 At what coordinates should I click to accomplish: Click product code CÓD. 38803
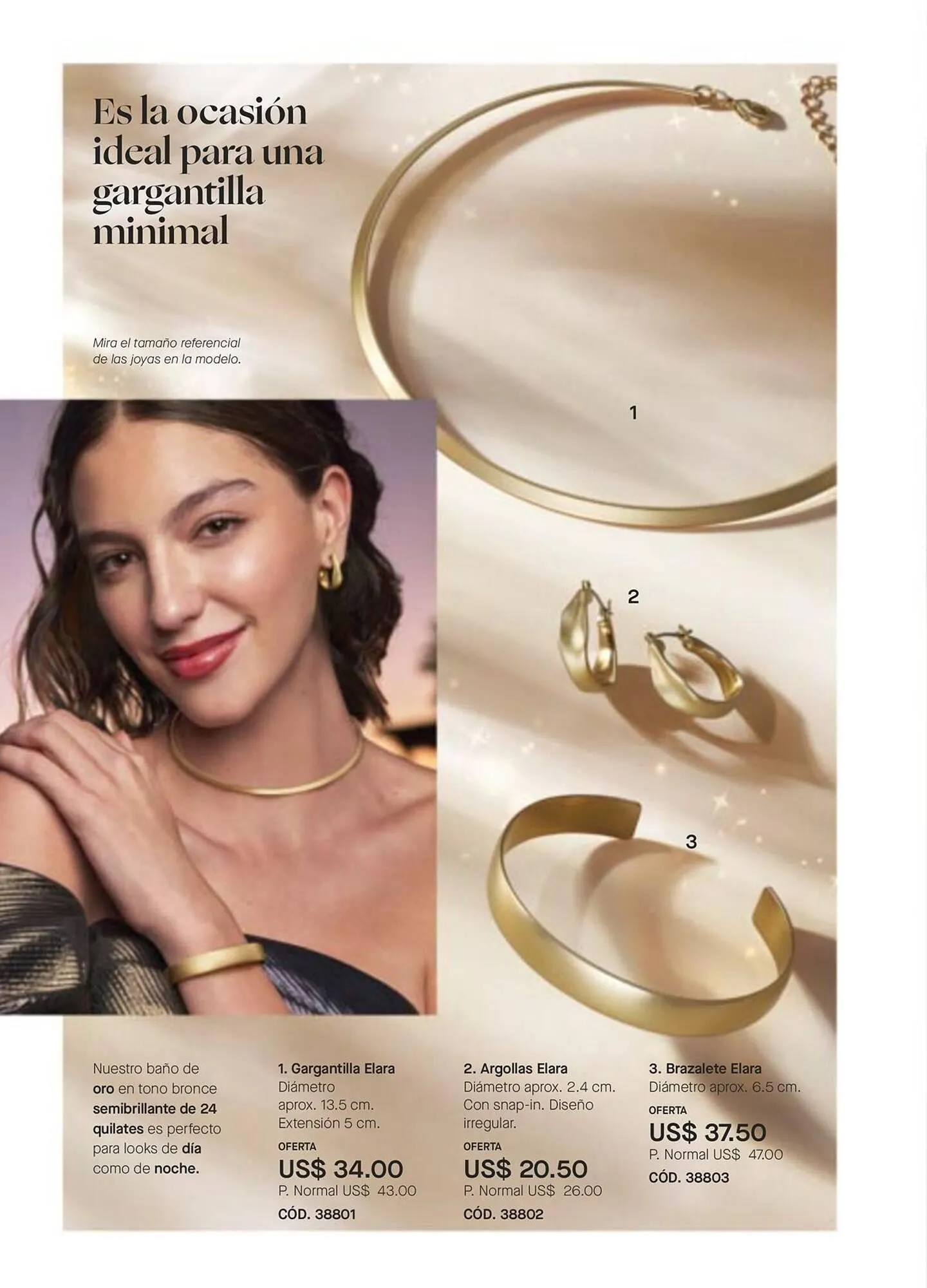click(x=689, y=1177)
